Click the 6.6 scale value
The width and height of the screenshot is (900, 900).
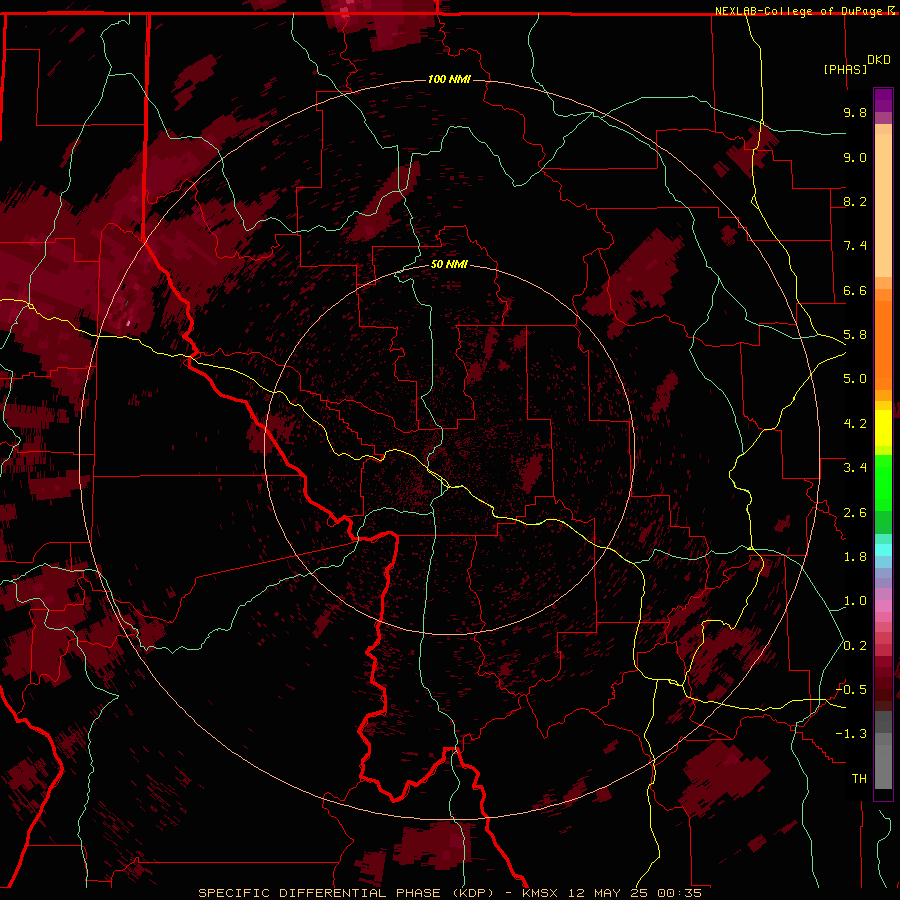click(855, 290)
